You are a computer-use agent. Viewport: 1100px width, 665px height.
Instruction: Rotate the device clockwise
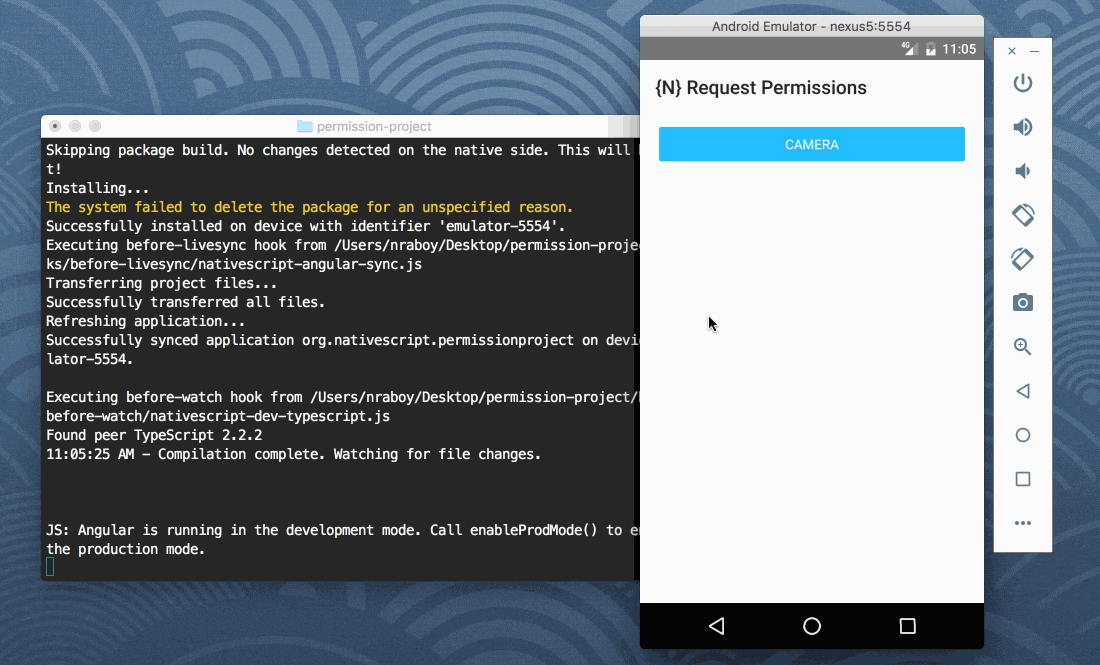[x=1022, y=259]
